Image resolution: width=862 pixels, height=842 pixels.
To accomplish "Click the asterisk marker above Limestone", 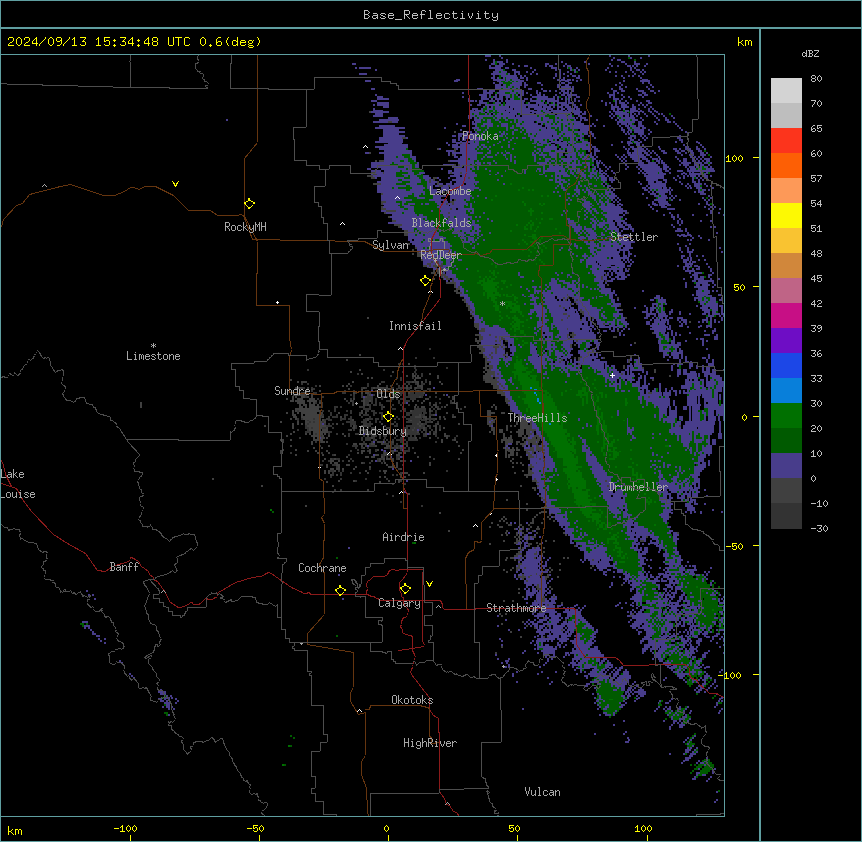I will 153,346.
